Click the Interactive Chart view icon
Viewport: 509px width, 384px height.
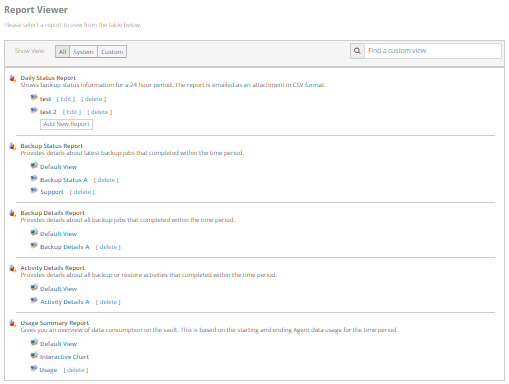pos(34,355)
